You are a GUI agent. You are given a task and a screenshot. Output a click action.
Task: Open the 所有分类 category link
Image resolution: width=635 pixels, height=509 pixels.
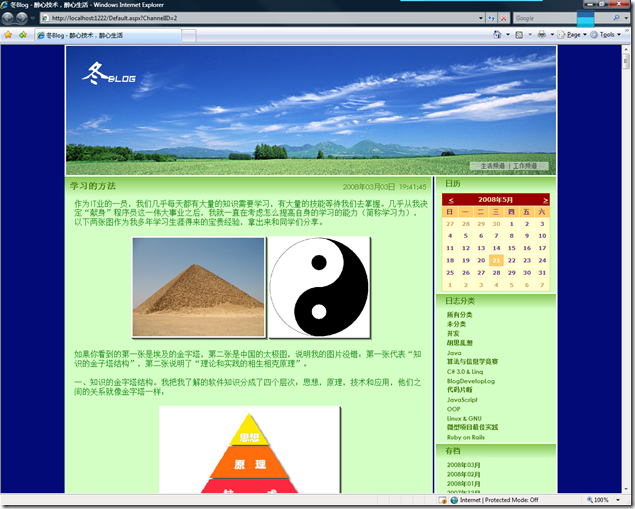tap(459, 315)
